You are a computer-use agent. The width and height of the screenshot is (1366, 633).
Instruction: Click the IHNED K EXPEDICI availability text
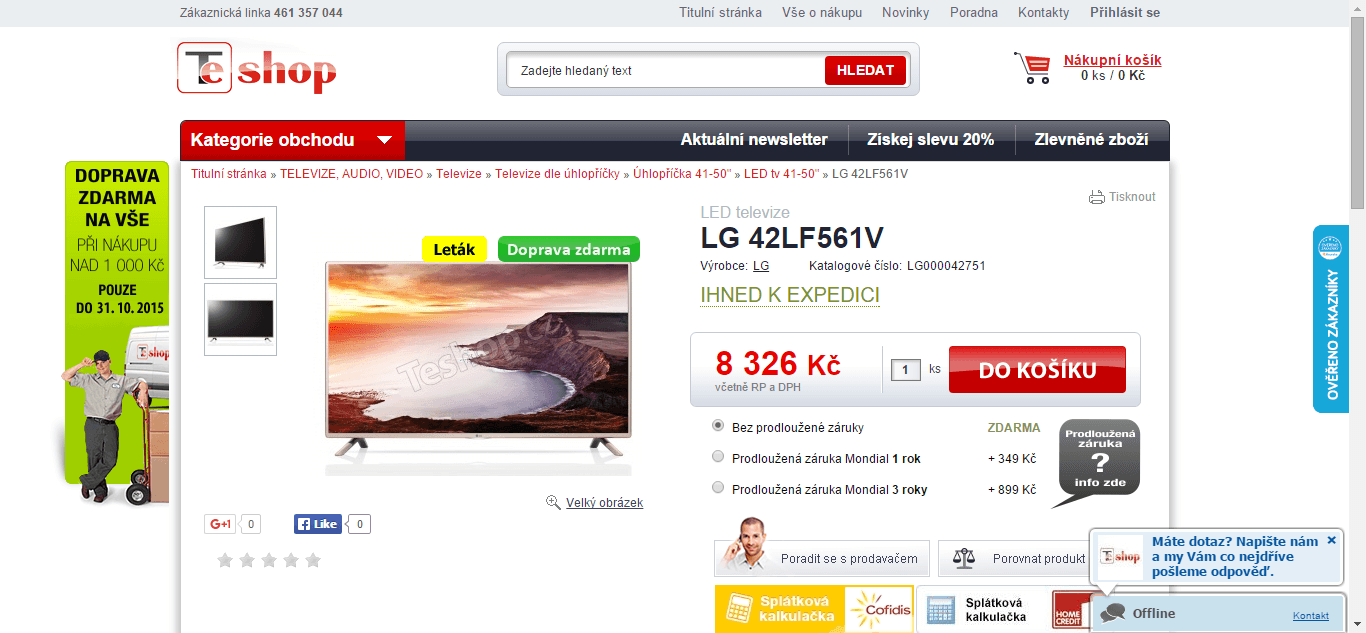[790, 296]
